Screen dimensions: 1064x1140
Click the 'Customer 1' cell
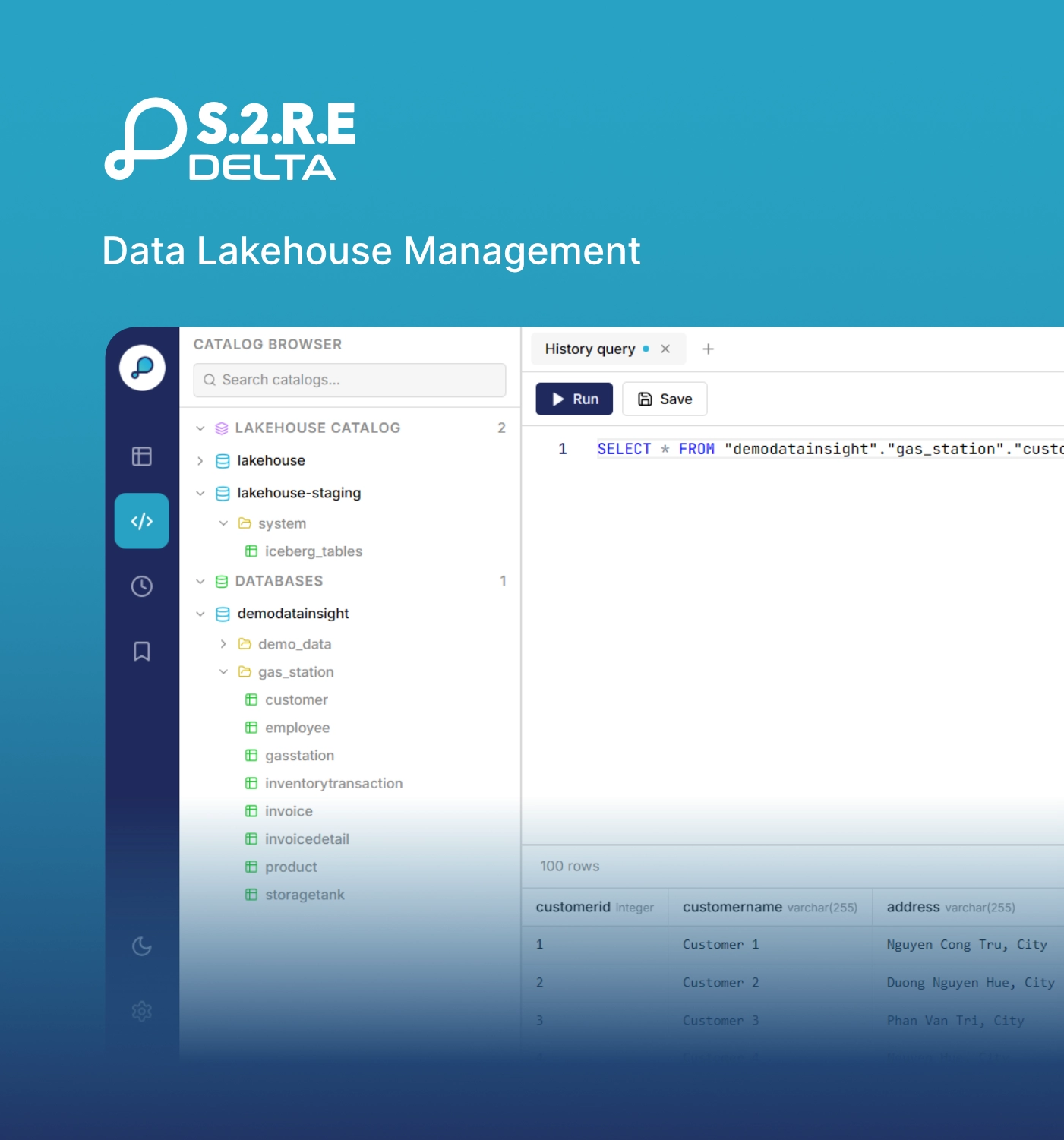tap(721, 945)
